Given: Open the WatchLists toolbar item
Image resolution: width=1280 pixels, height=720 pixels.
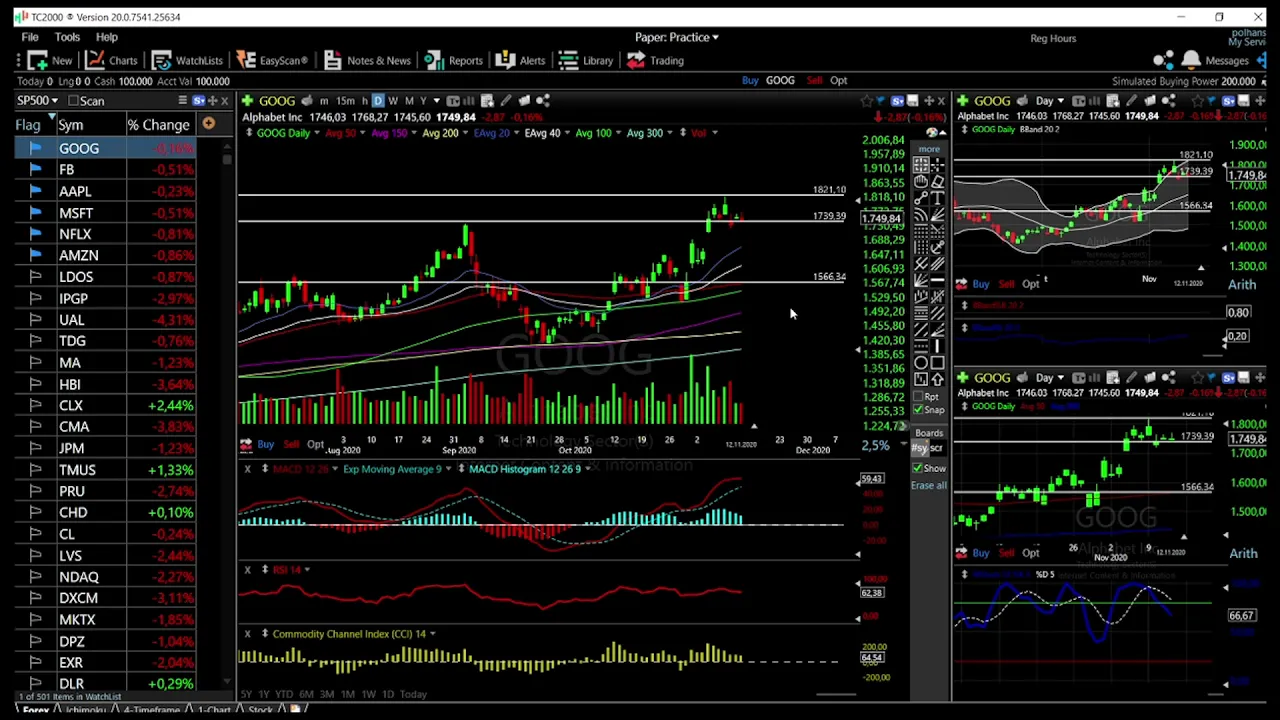Looking at the screenshot, I should click(188, 60).
